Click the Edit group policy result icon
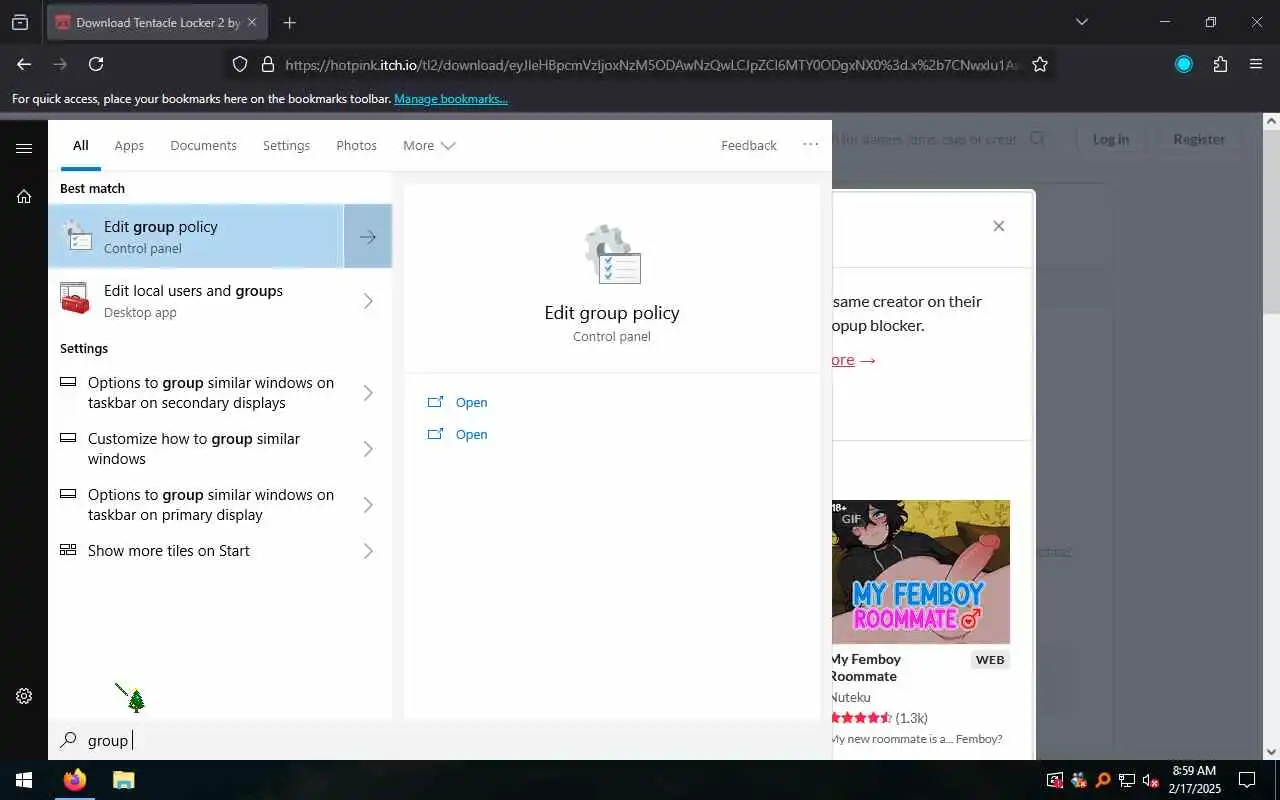 [x=77, y=236]
